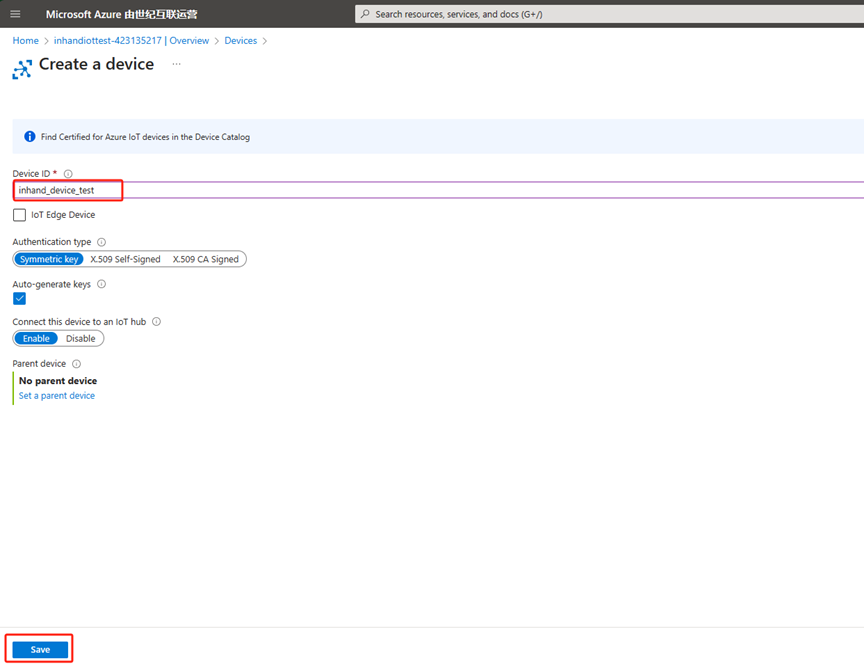Click the blue info icon in the banner
The width and height of the screenshot is (864, 668).
(x=30, y=137)
